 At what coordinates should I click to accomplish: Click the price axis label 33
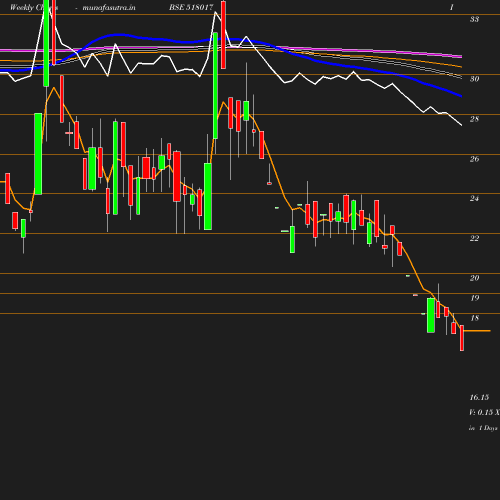point(474,19)
